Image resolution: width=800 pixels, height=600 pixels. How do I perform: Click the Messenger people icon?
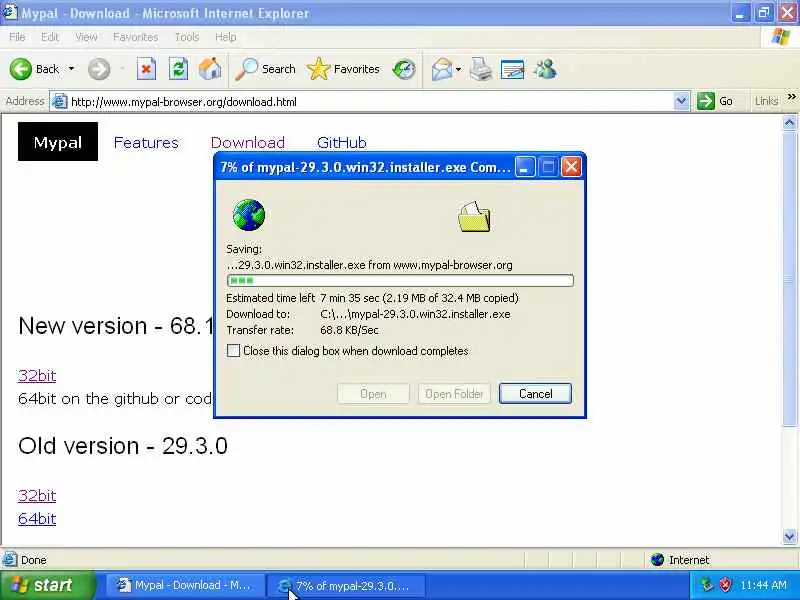545,69
